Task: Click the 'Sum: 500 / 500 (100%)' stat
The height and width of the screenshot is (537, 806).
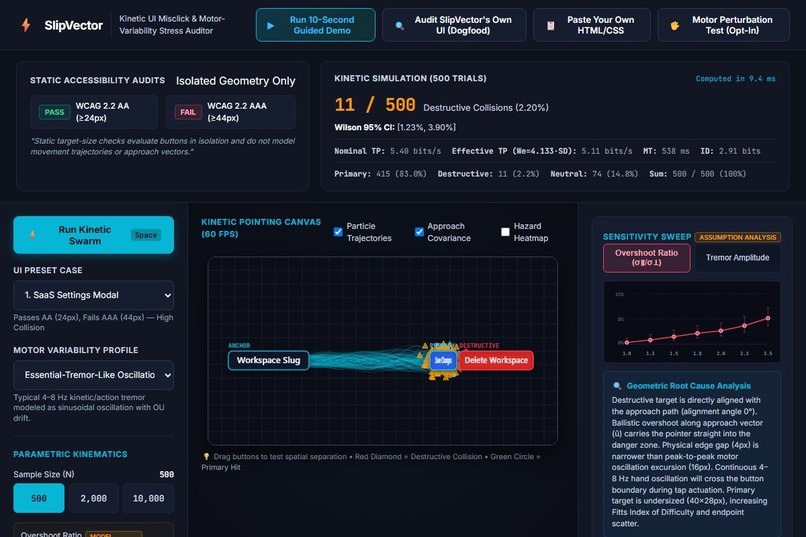Action: pos(698,174)
